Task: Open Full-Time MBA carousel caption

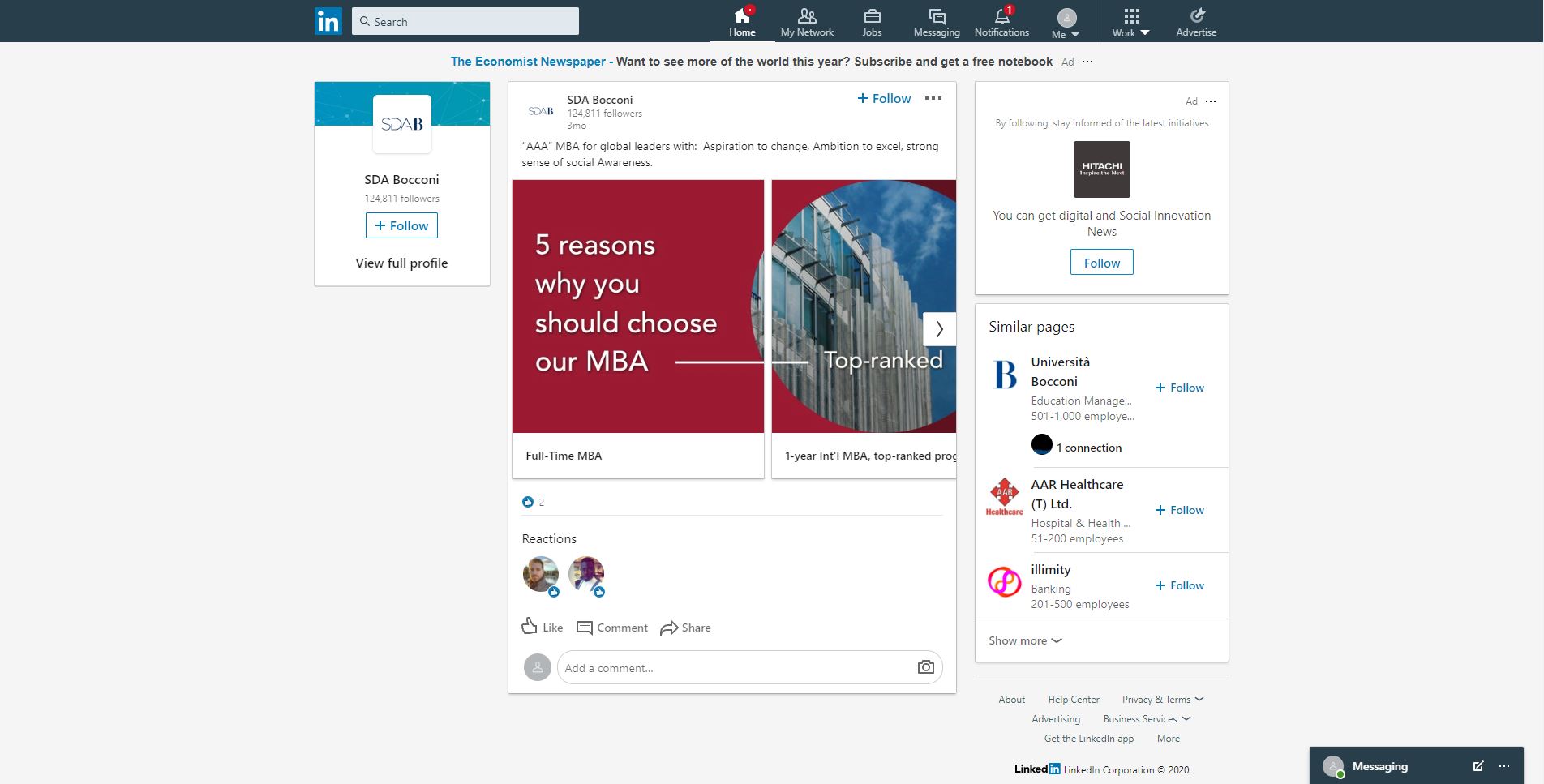Action: (x=564, y=456)
